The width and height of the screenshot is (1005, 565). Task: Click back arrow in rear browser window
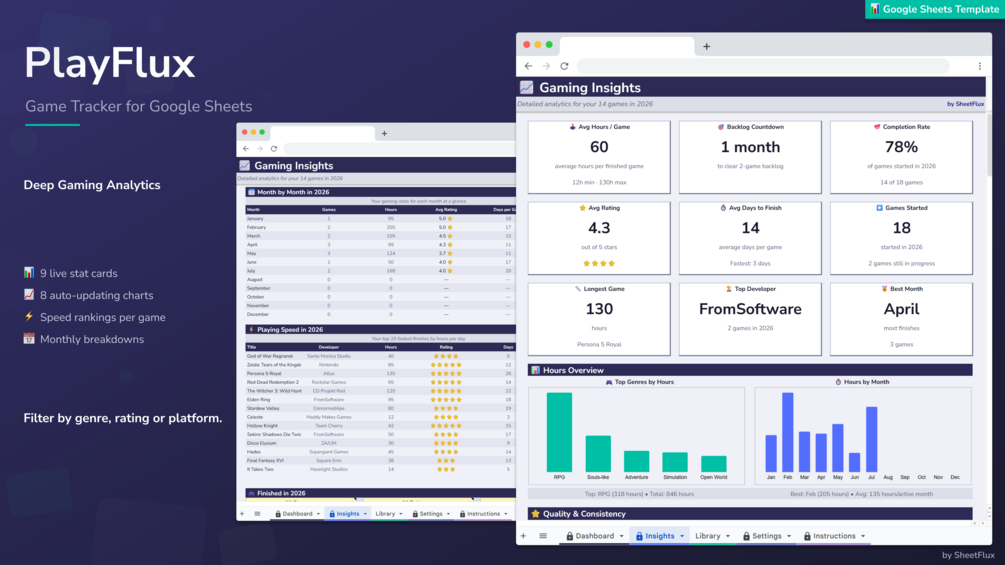tap(246, 149)
